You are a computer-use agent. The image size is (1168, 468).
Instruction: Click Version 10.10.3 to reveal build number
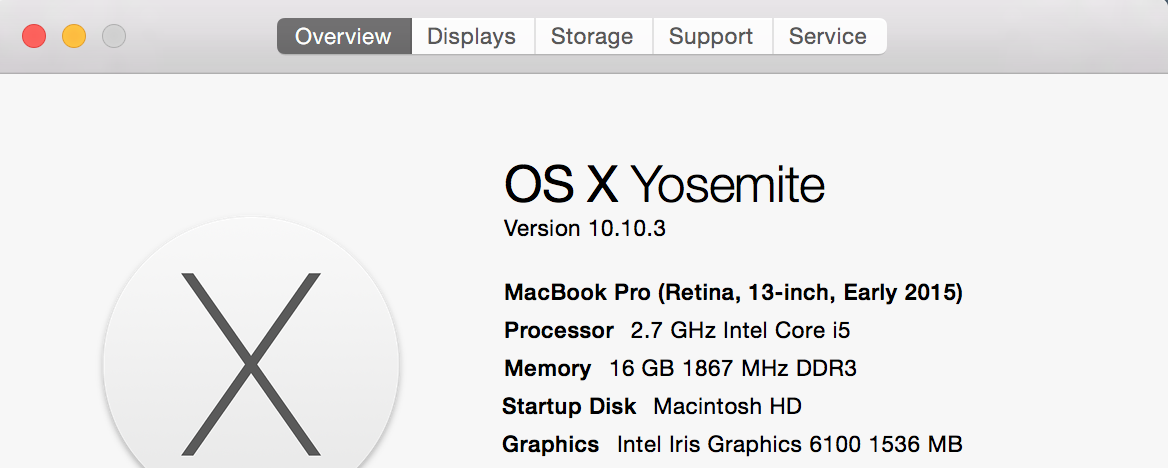tap(585, 229)
